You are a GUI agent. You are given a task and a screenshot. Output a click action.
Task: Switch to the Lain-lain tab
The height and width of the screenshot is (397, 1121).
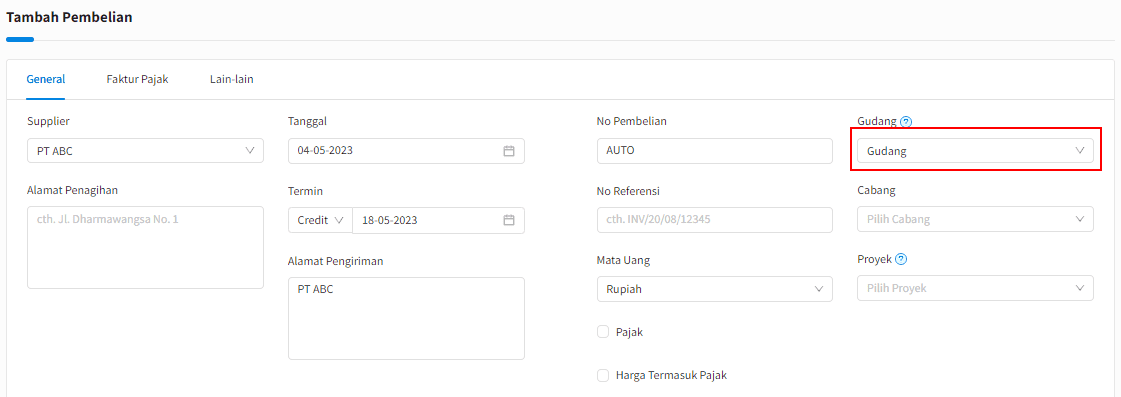232,79
